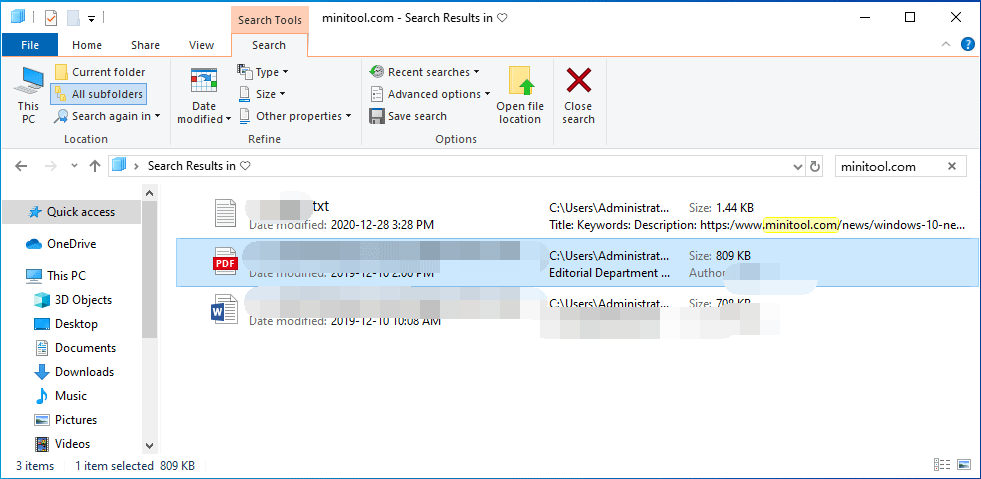Click the Forward navigation arrow
Viewport: 981px width, 479px height.
[51, 166]
